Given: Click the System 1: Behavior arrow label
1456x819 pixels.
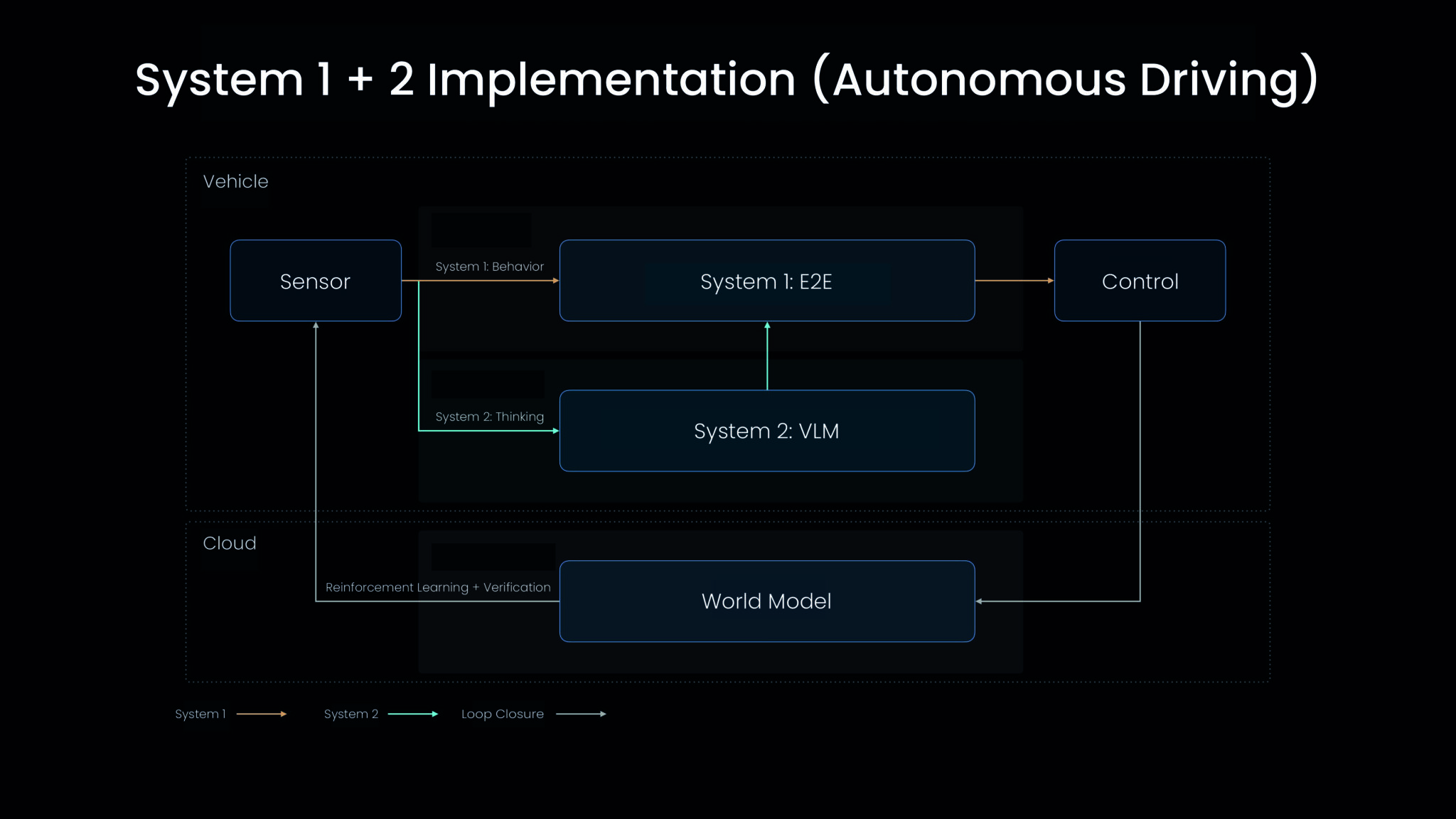Looking at the screenshot, I should coord(489,266).
